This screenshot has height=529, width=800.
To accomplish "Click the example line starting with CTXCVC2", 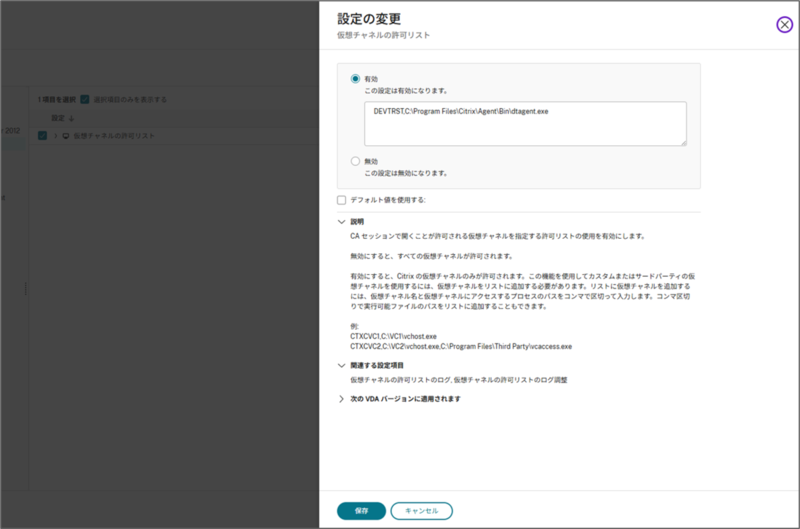I will [x=461, y=346].
